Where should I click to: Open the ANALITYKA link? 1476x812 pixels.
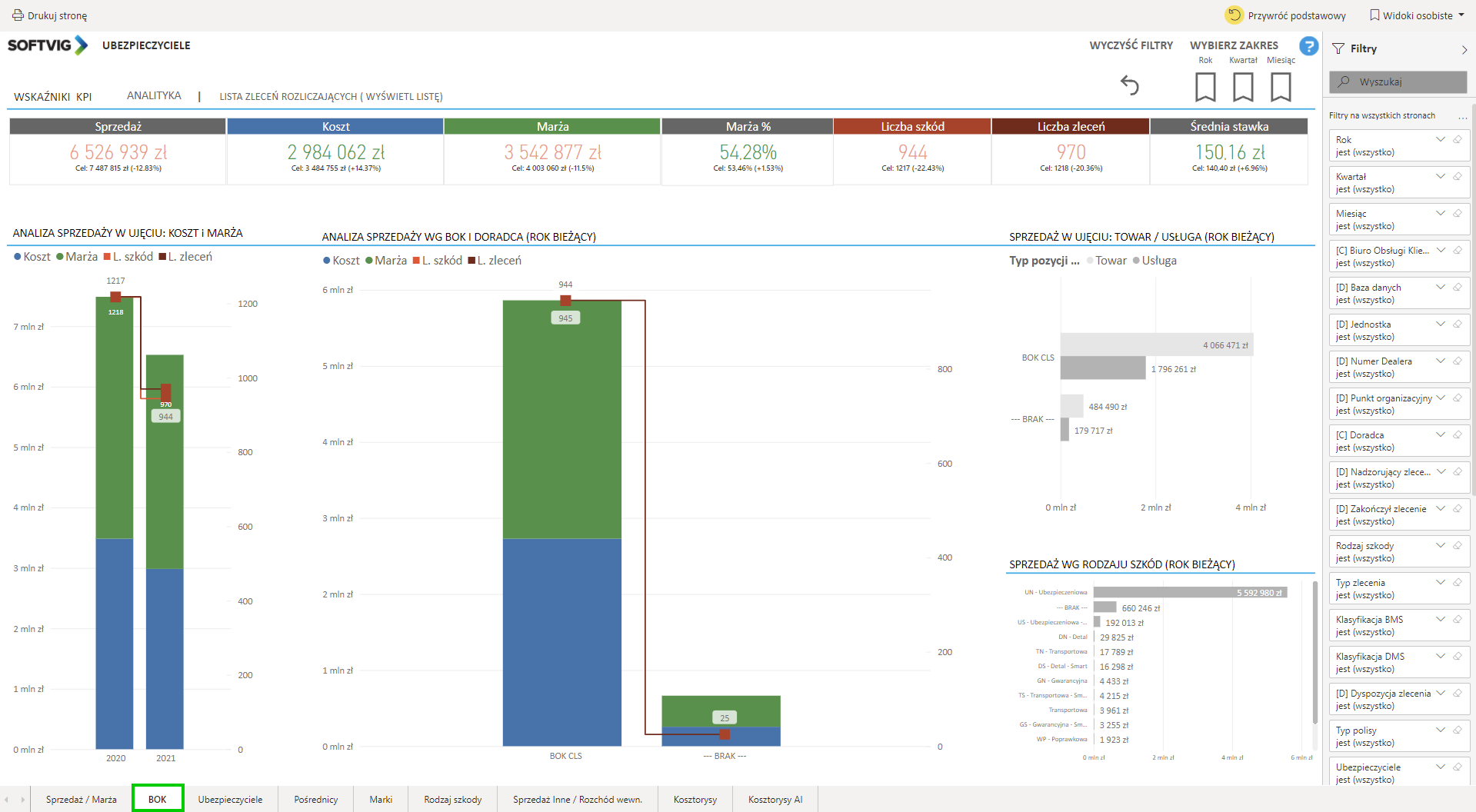[x=154, y=96]
